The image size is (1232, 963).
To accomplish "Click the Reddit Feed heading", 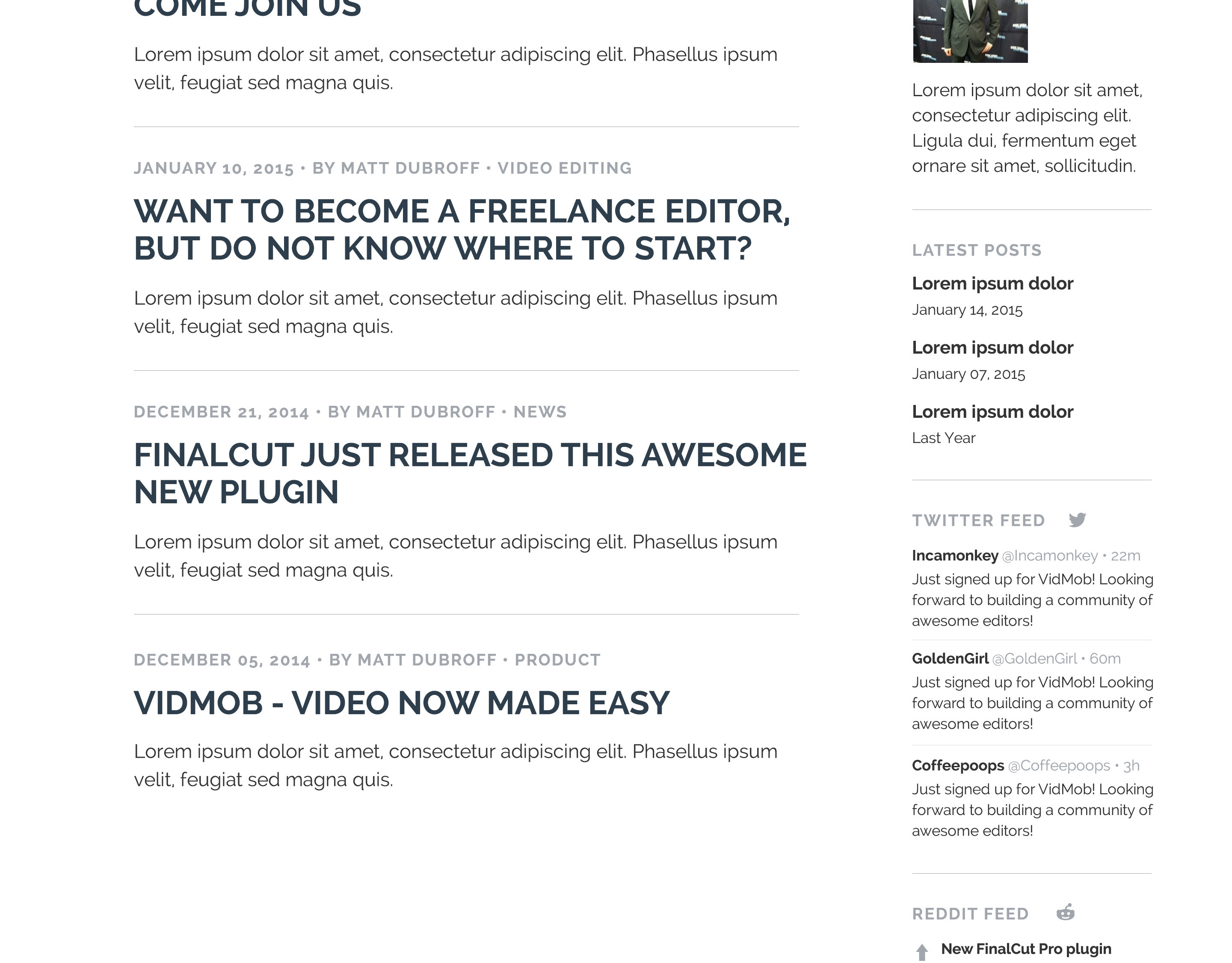I will click(970, 913).
